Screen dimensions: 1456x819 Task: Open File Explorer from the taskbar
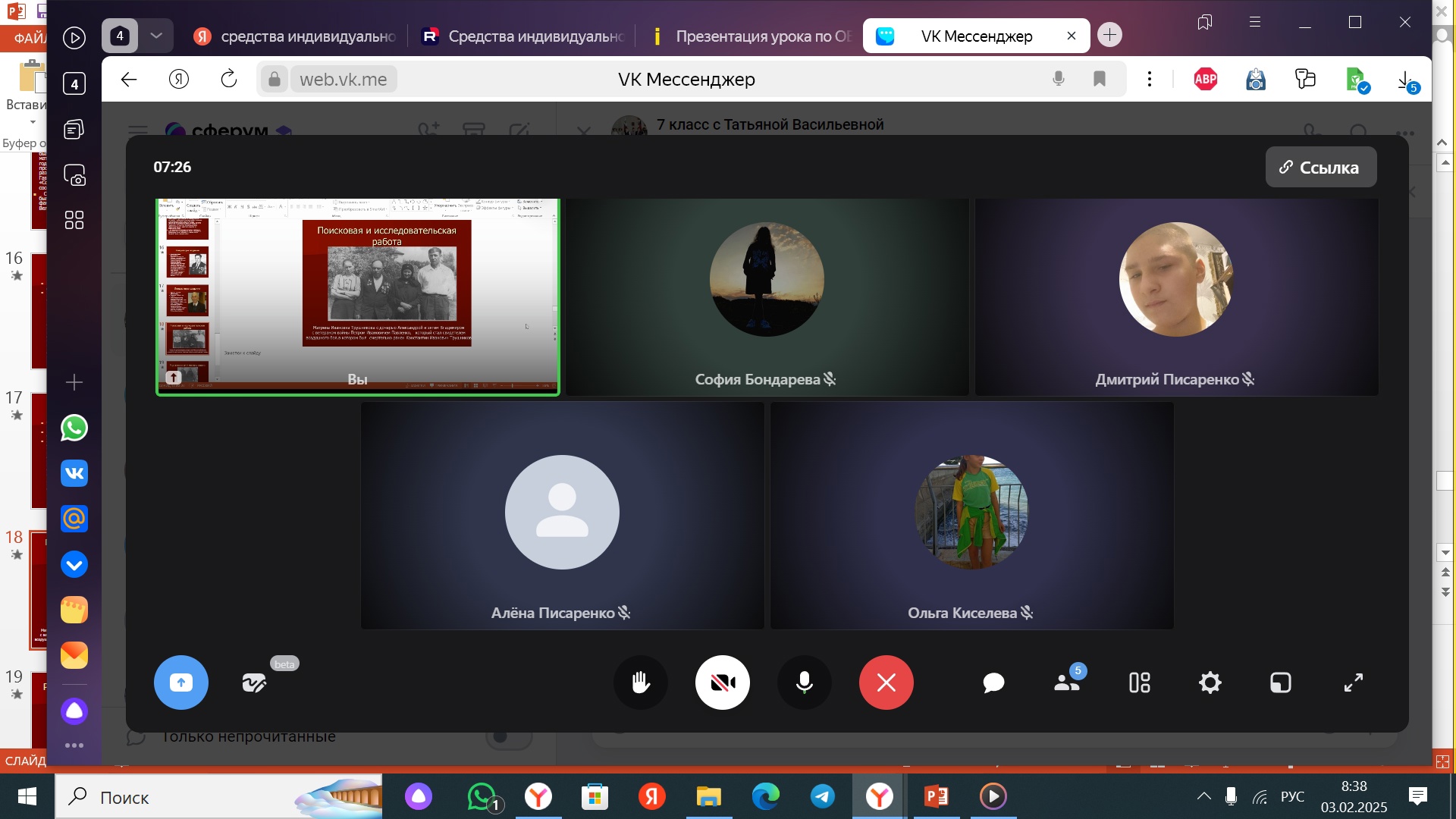[x=709, y=796]
